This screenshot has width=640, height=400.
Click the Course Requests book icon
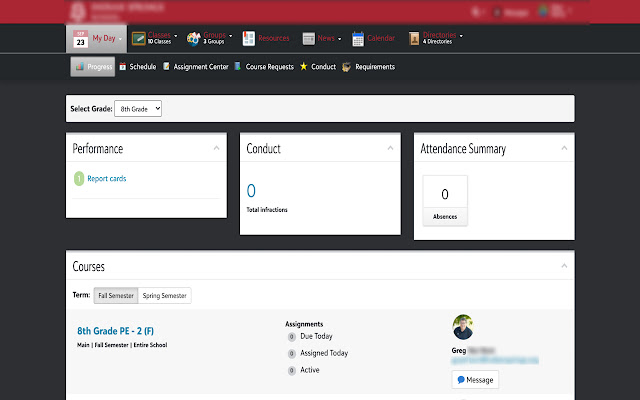(x=238, y=66)
